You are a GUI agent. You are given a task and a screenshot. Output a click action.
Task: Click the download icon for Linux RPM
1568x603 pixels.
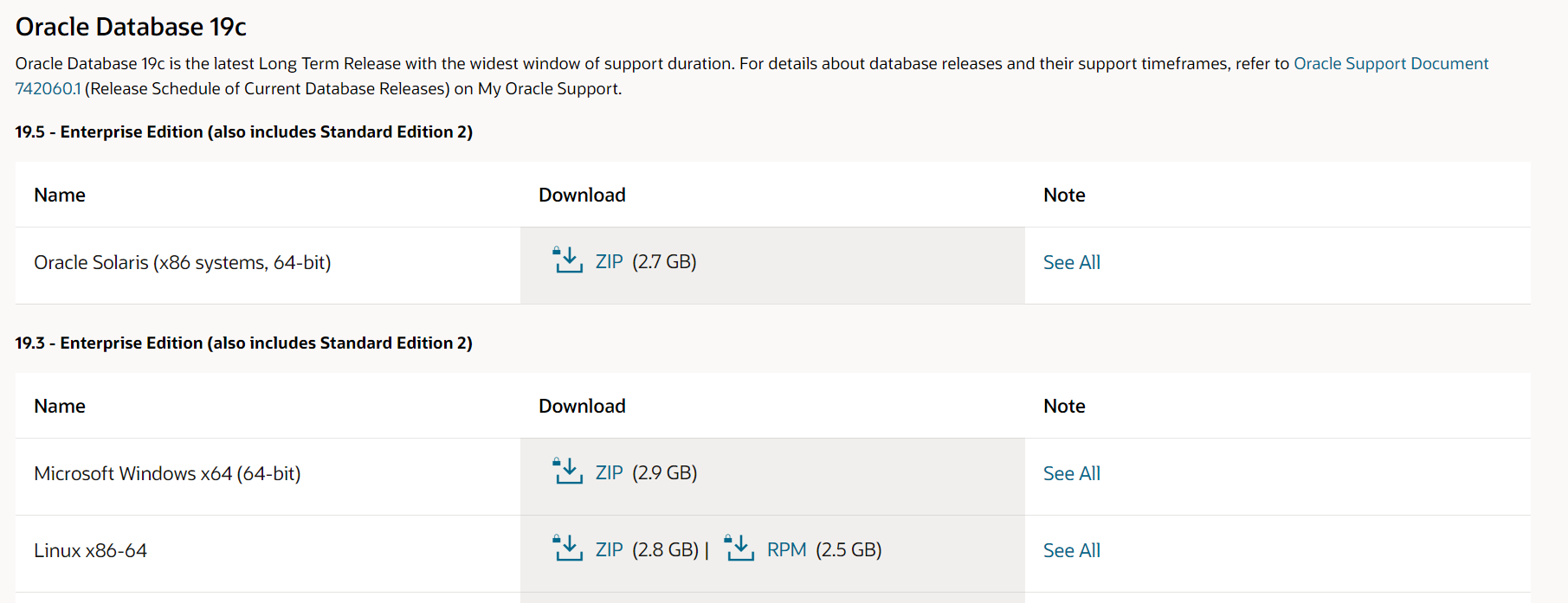click(739, 548)
